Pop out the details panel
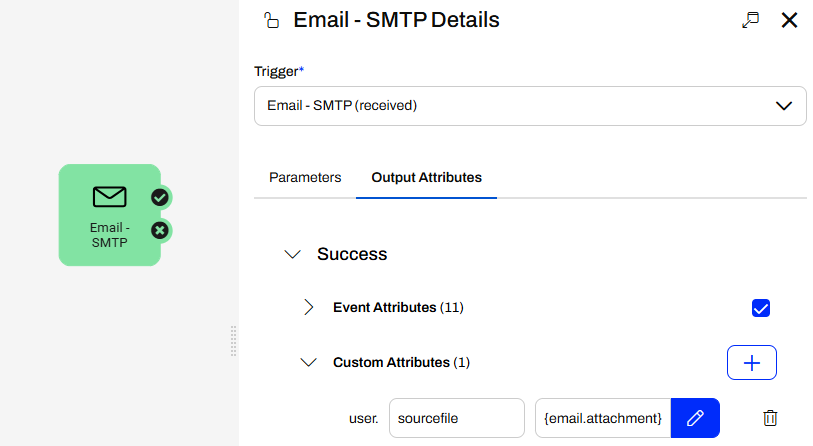 click(751, 20)
